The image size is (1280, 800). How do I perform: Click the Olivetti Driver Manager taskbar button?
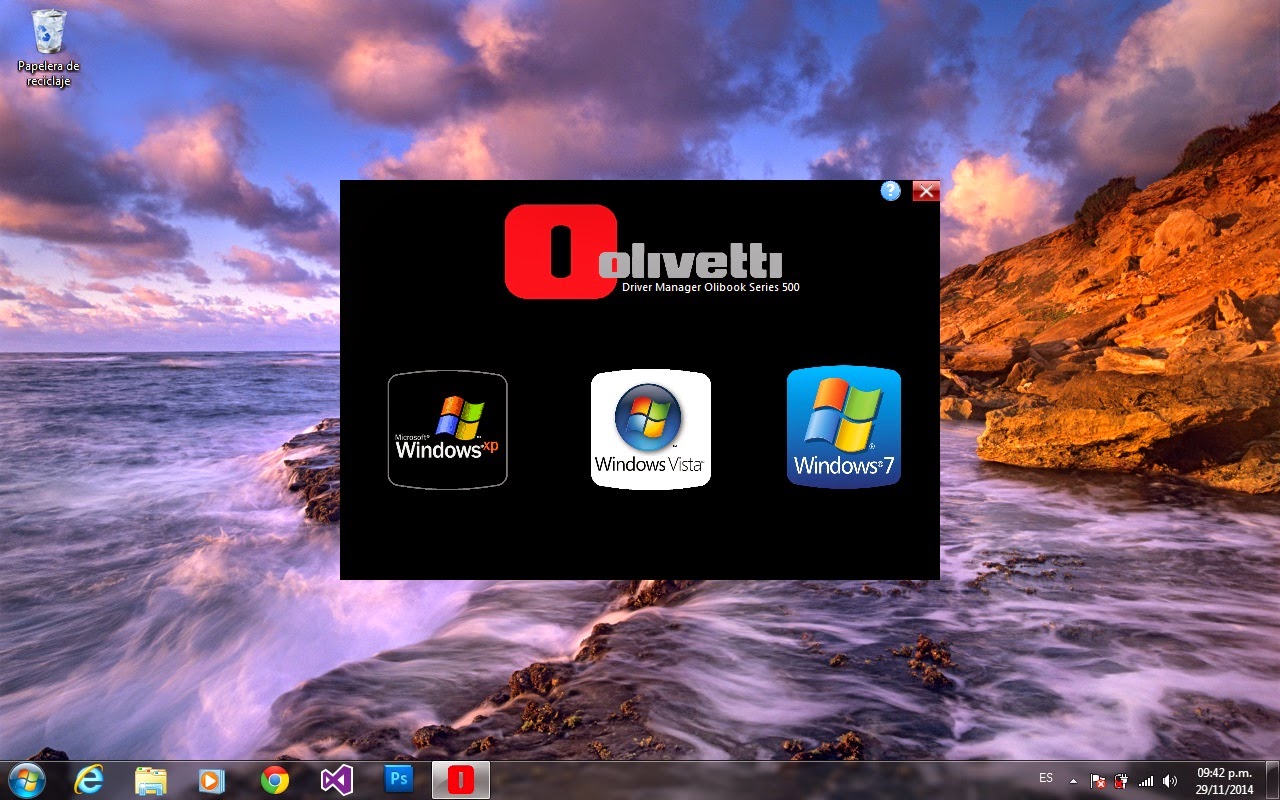[461, 780]
